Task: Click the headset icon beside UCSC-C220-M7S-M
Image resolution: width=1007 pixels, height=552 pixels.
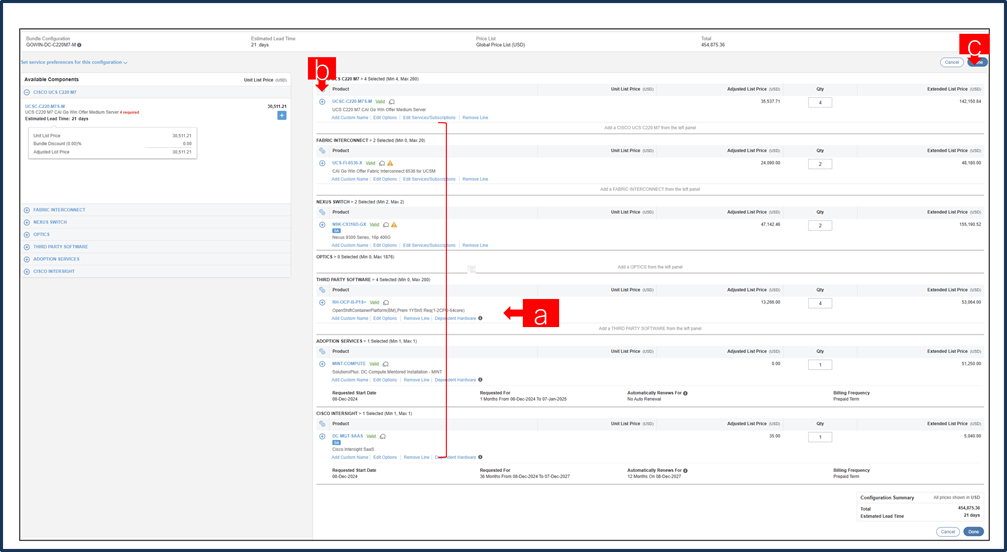Action: pyautogui.click(x=392, y=101)
